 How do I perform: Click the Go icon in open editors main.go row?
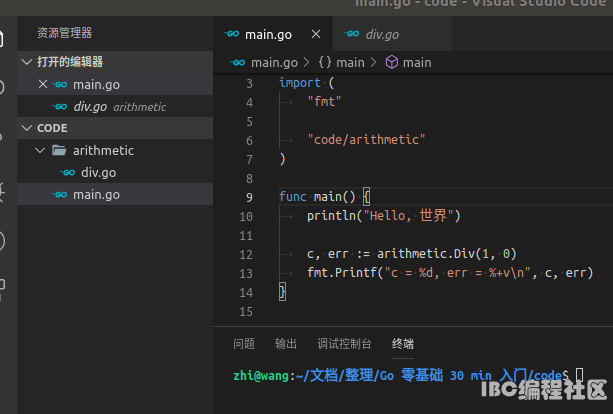60,84
